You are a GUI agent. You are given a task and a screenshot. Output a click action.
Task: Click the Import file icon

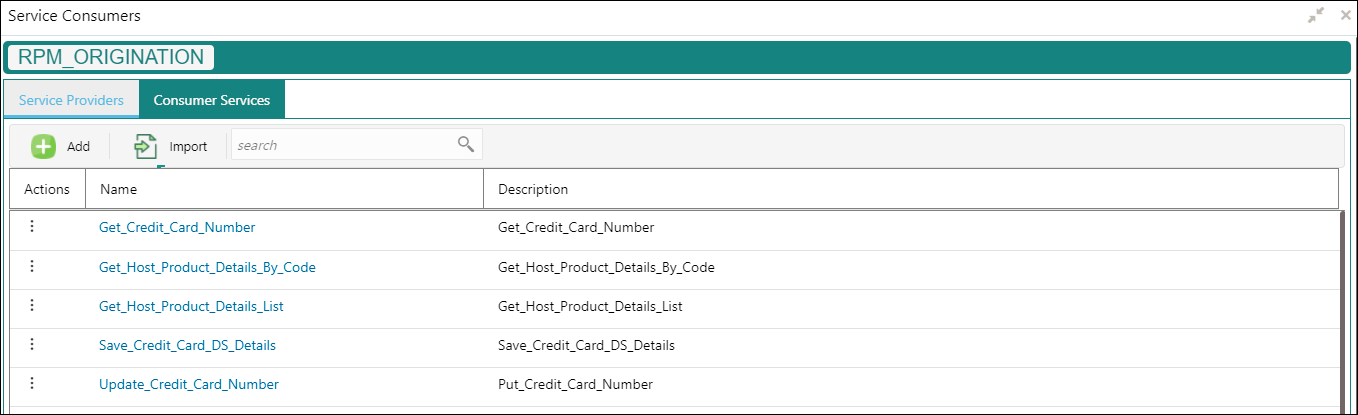[x=146, y=146]
